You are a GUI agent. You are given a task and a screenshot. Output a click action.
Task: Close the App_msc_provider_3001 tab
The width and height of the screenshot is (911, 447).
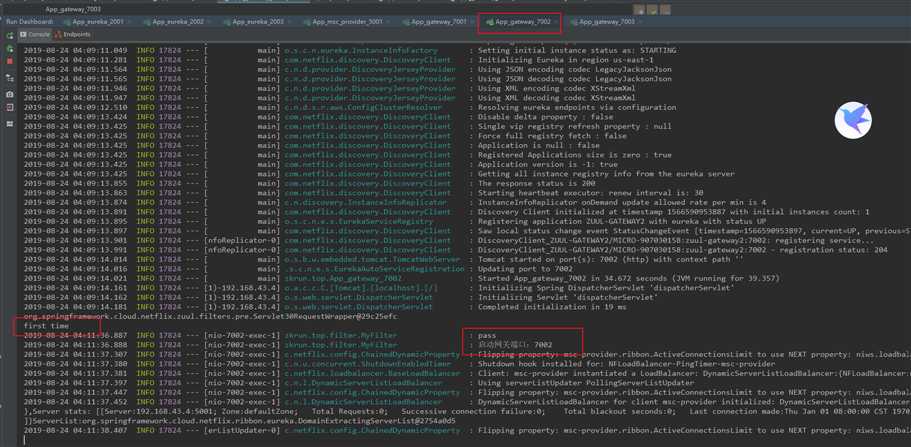(389, 22)
